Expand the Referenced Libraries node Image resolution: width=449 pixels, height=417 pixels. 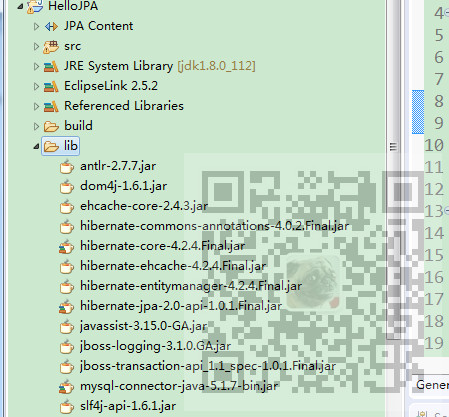tap(36, 106)
